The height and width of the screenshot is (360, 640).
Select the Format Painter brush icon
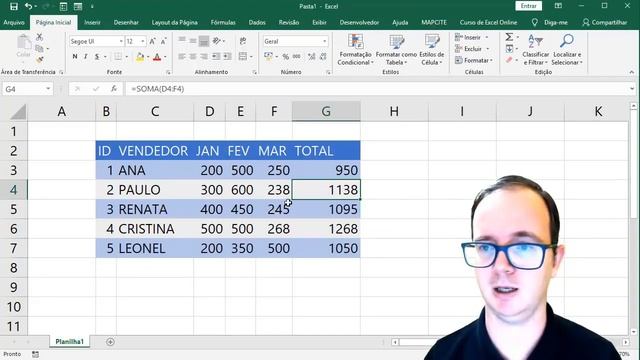(40, 60)
